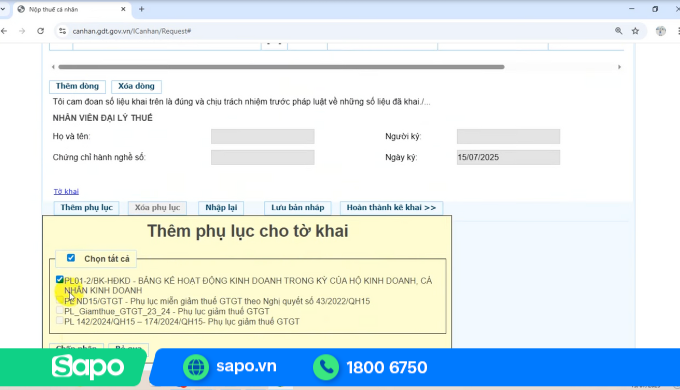Click the Lưu bản nháp button
This screenshot has height=390, width=680.
click(x=298, y=208)
